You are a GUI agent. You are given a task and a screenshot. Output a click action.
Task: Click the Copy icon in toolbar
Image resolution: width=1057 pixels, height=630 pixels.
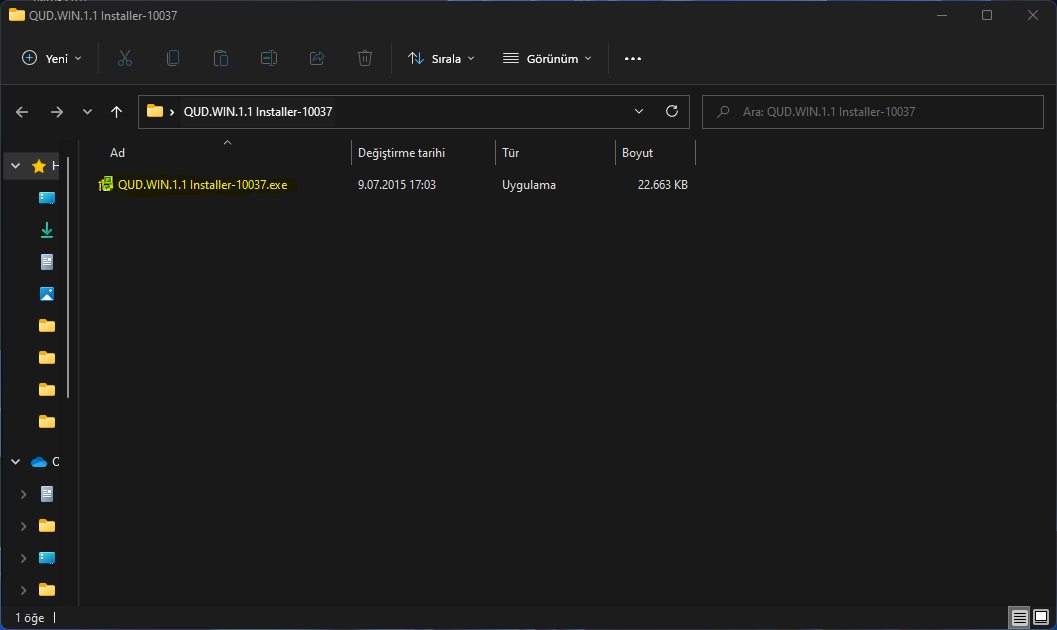[173, 59]
